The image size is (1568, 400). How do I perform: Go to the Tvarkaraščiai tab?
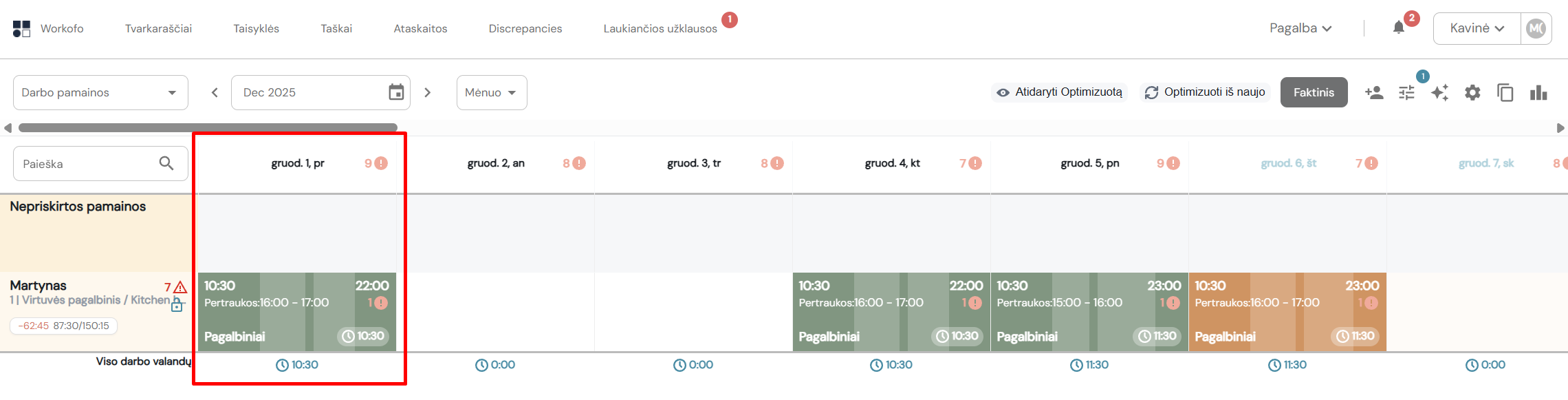pos(158,28)
